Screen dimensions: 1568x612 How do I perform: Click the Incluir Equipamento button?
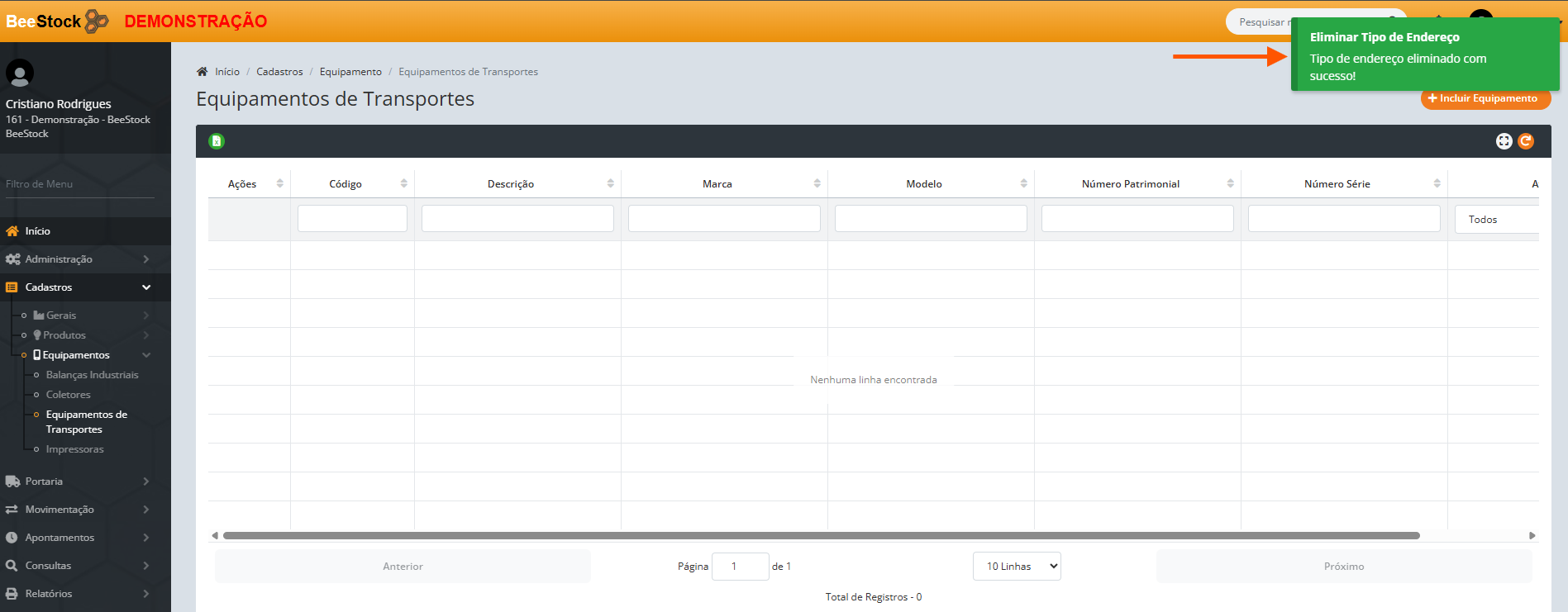coord(1485,98)
